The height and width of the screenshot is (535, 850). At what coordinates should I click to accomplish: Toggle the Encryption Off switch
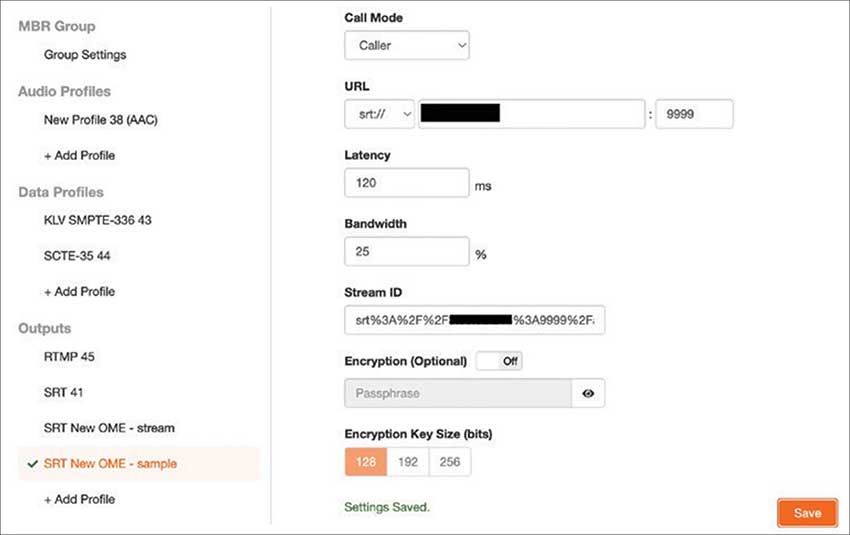pyautogui.click(x=498, y=361)
